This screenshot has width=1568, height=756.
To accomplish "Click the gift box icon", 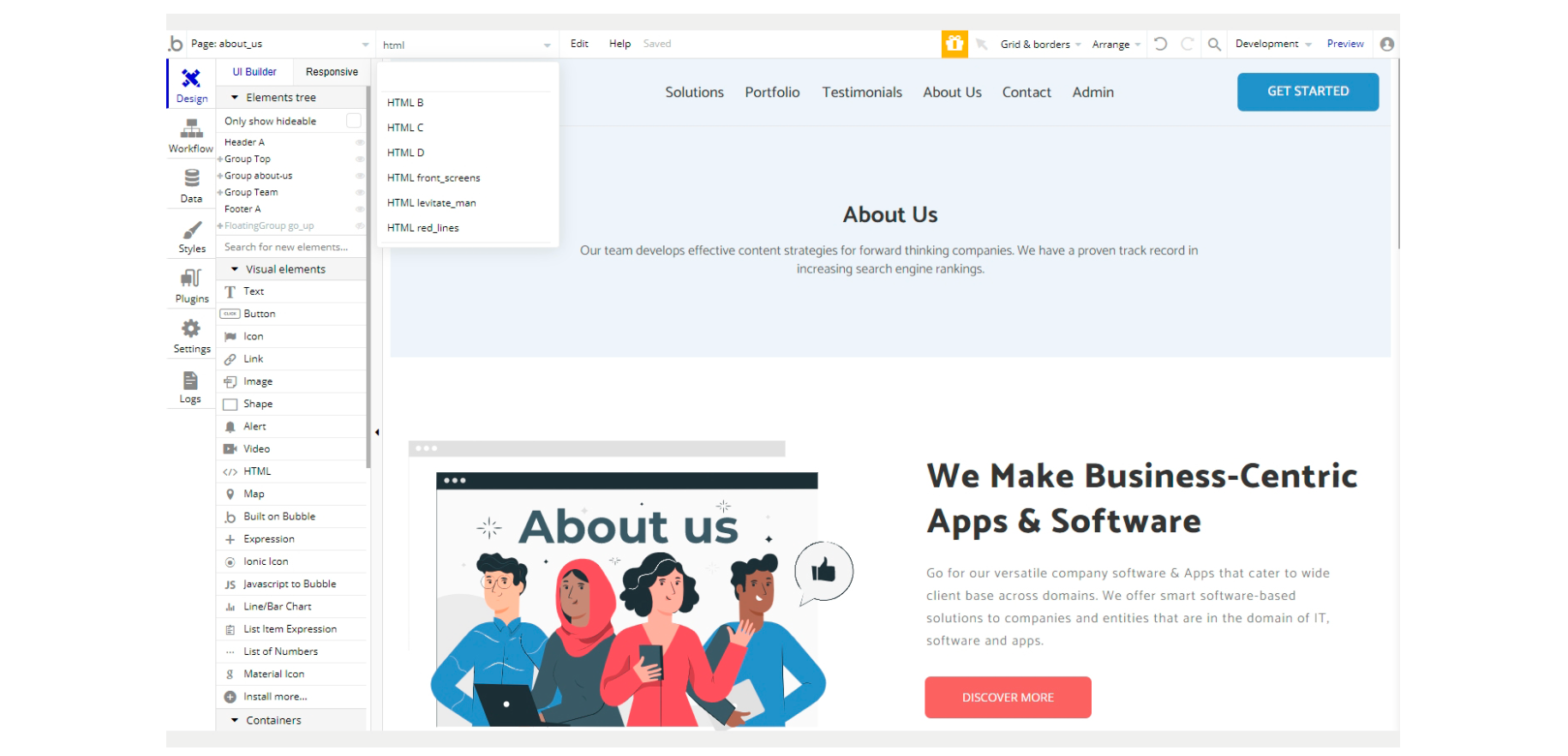I will point(955,44).
